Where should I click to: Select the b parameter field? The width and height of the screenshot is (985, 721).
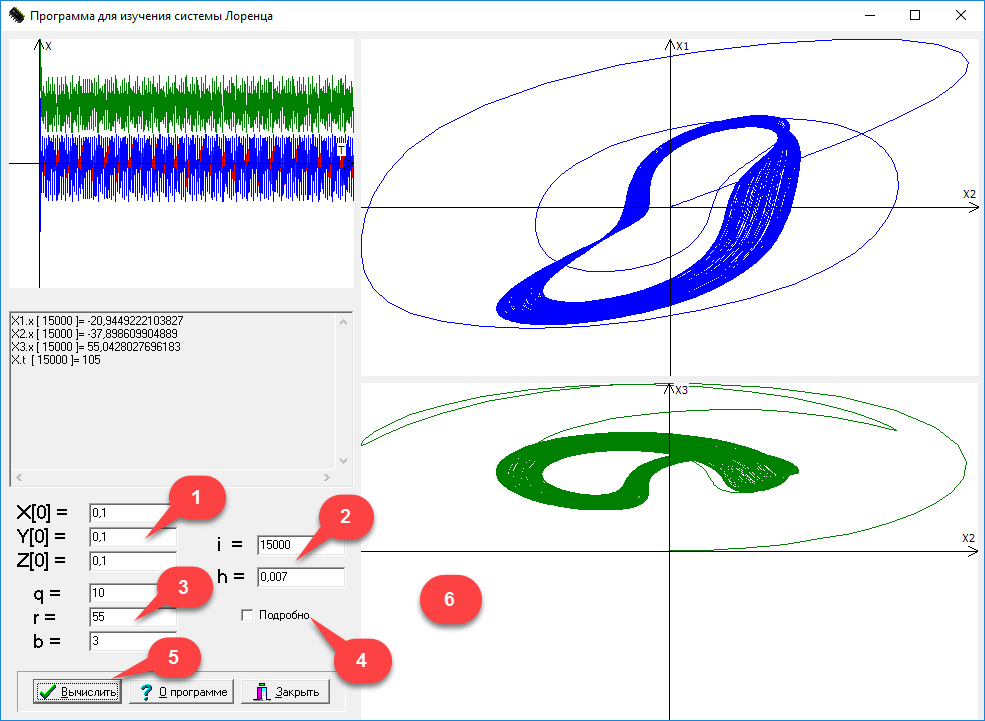131,640
